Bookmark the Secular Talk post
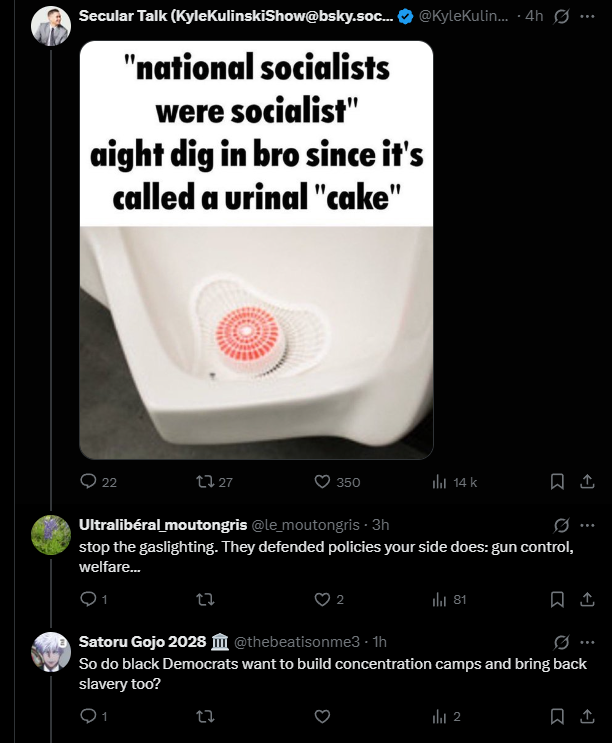Image resolution: width=612 pixels, height=743 pixels. tap(557, 482)
